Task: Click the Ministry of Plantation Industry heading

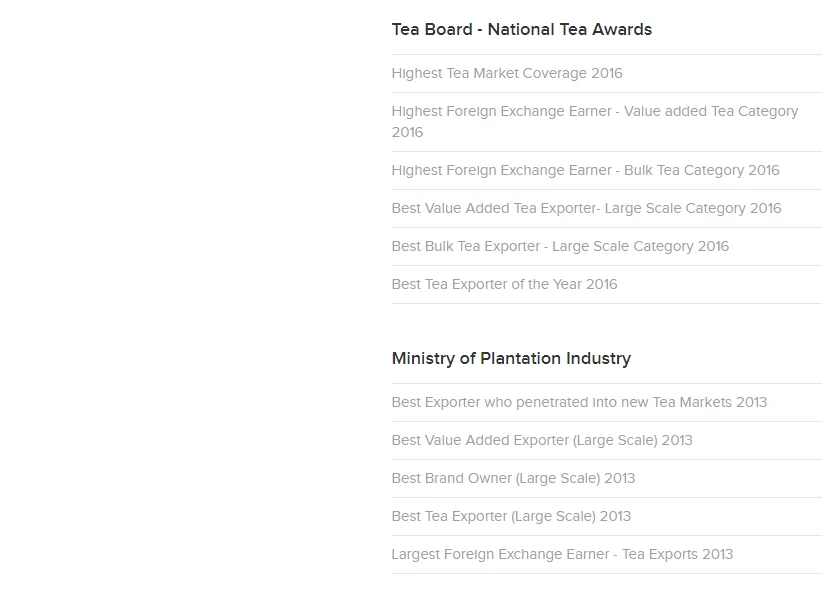Action: [x=511, y=359]
